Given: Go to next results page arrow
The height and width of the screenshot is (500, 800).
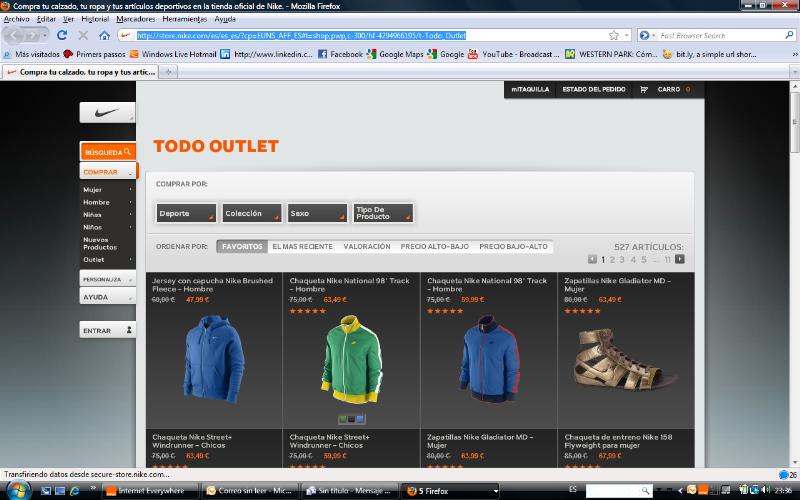Looking at the screenshot, I should [x=680, y=259].
